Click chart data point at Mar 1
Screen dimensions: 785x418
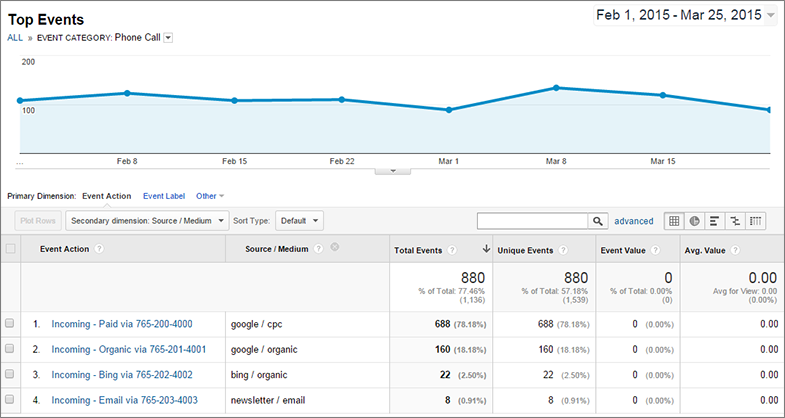pyautogui.click(x=449, y=110)
